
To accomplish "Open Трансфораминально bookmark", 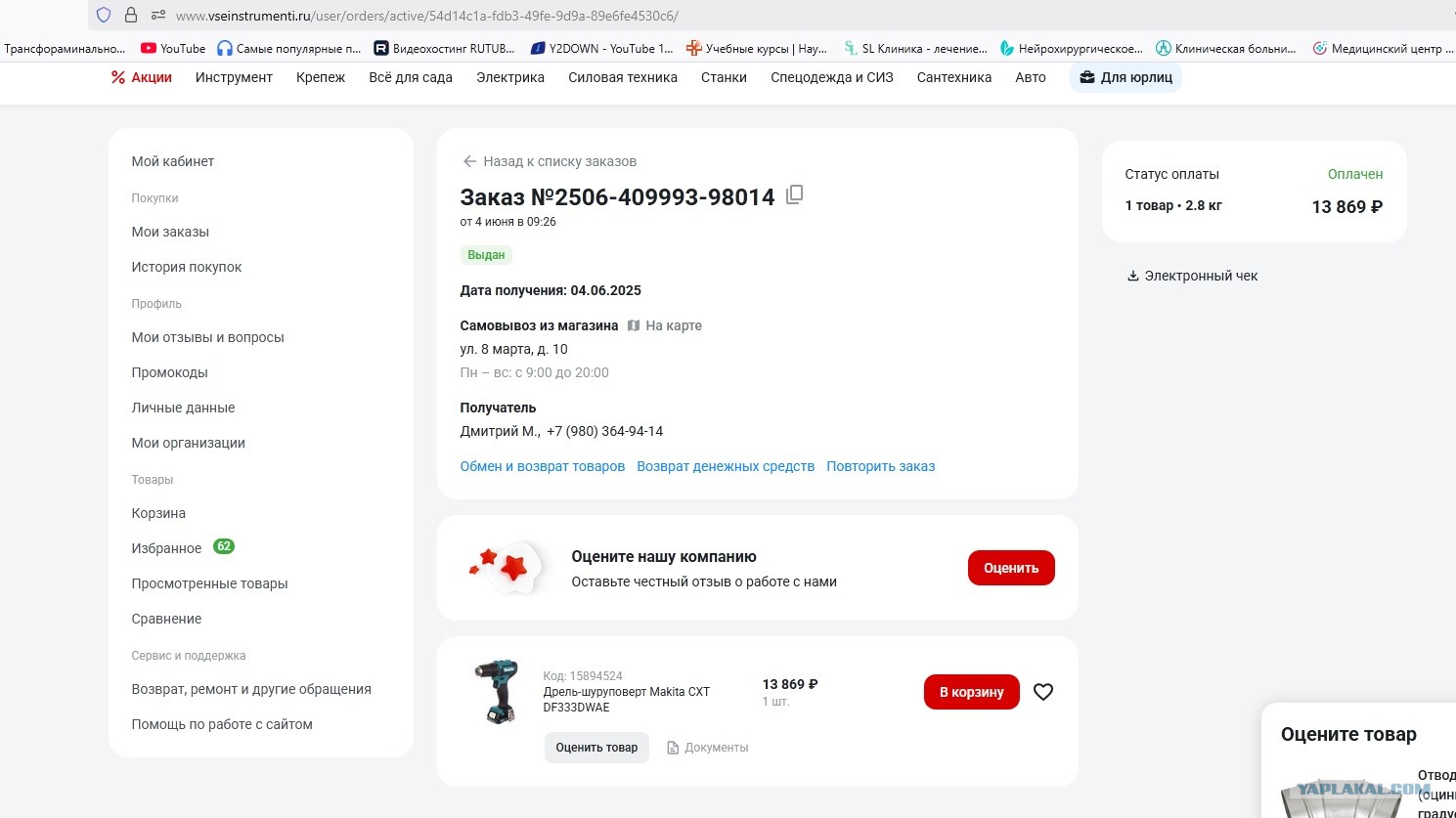I will click(x=65, y=48).
